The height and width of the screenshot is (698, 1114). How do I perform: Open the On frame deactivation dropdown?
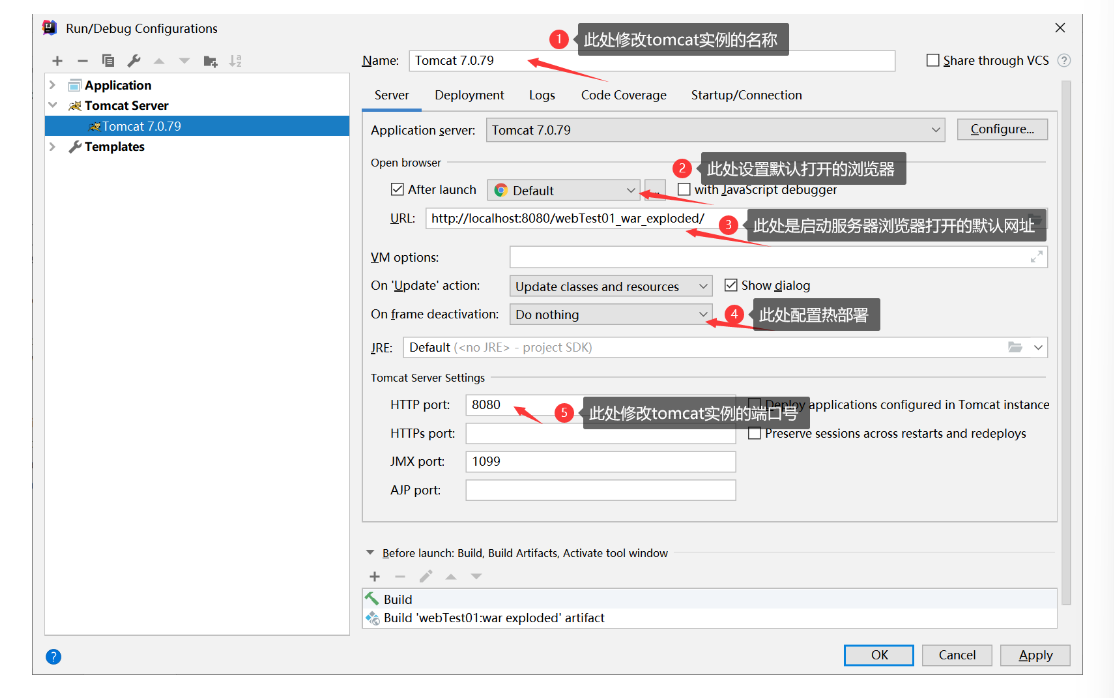611,314
